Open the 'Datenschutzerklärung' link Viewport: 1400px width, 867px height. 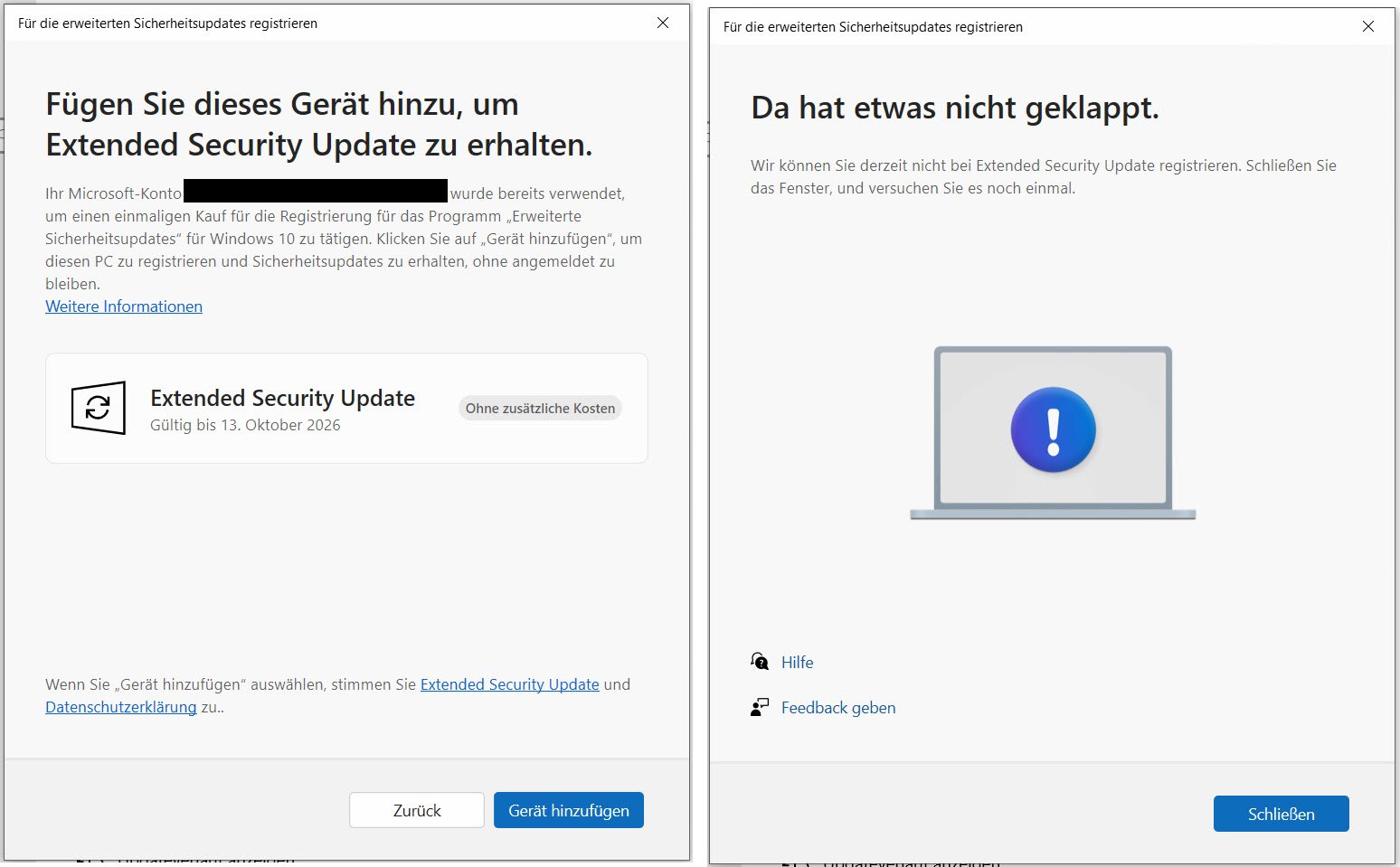(x=120, y=707)
